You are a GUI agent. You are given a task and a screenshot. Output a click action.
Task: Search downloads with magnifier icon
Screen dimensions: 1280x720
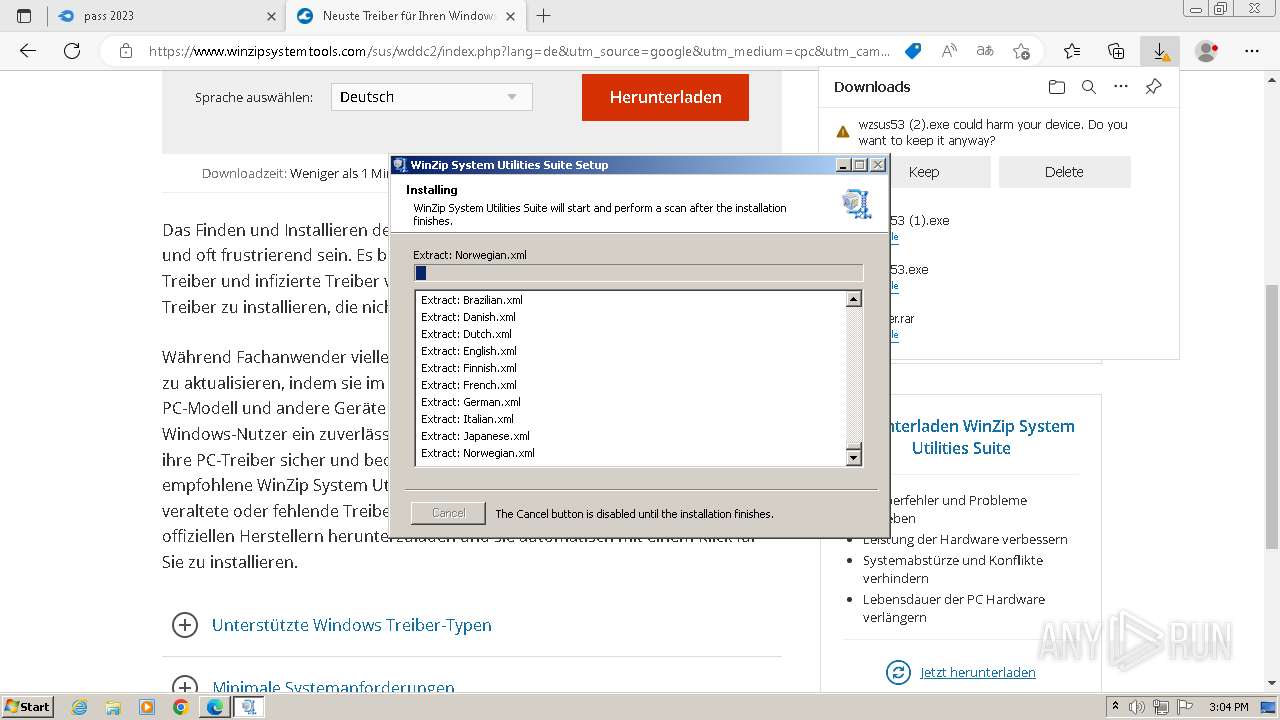pyautogui.click(x=1089, y=87)
